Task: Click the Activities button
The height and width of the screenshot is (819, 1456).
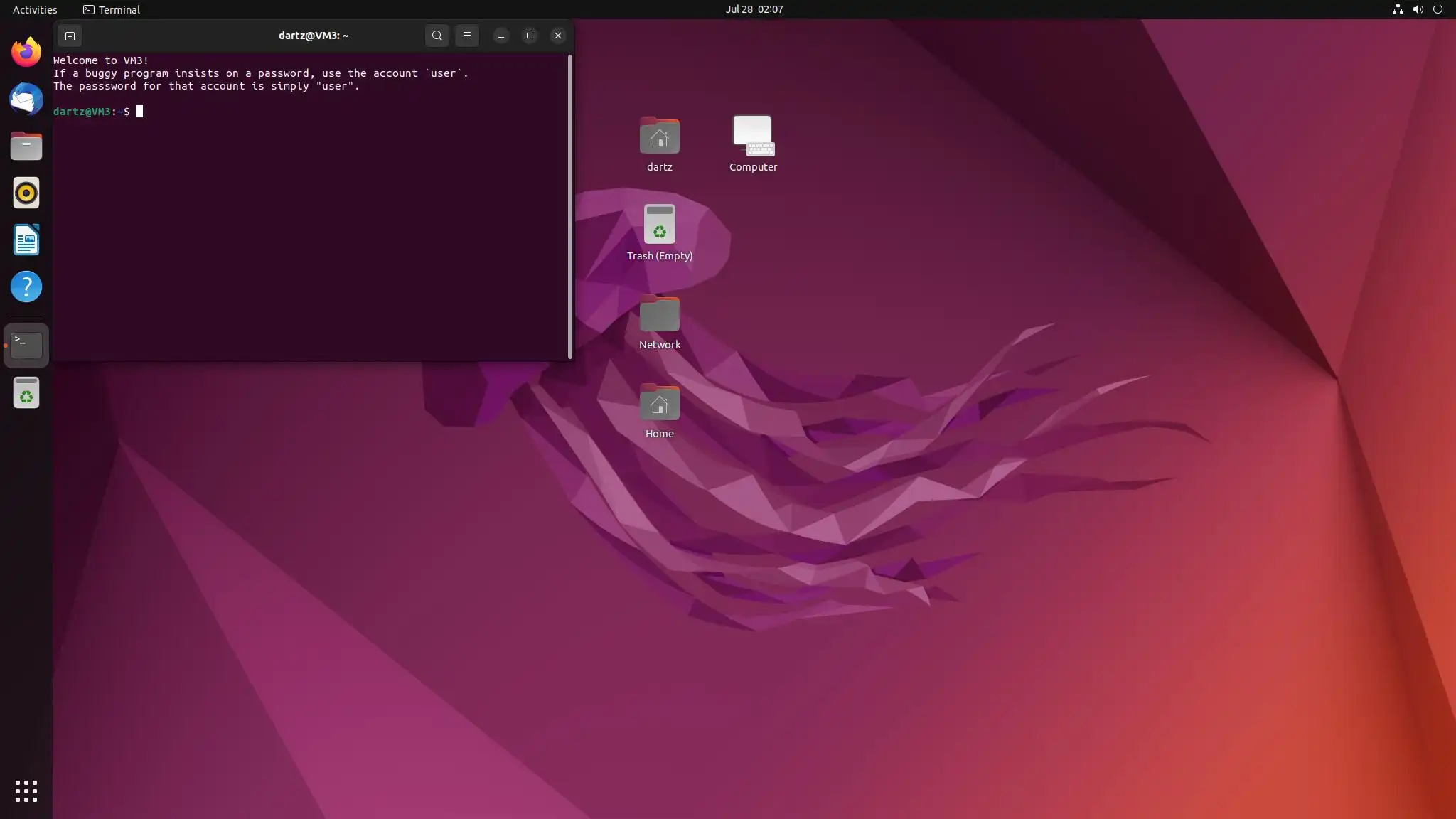Action: [35, 9]
